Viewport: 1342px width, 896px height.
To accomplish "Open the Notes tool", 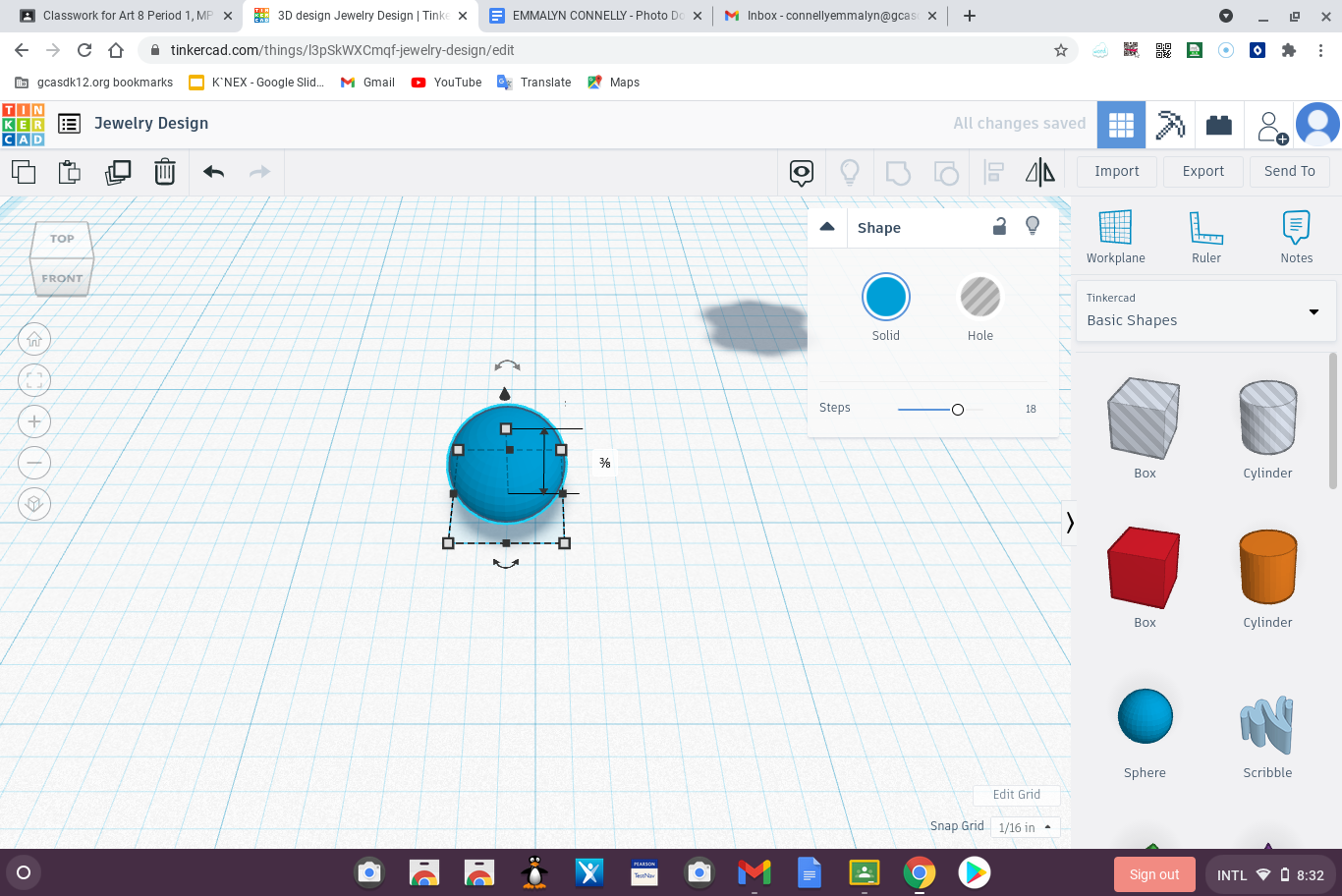I will tap(1295, 236).
